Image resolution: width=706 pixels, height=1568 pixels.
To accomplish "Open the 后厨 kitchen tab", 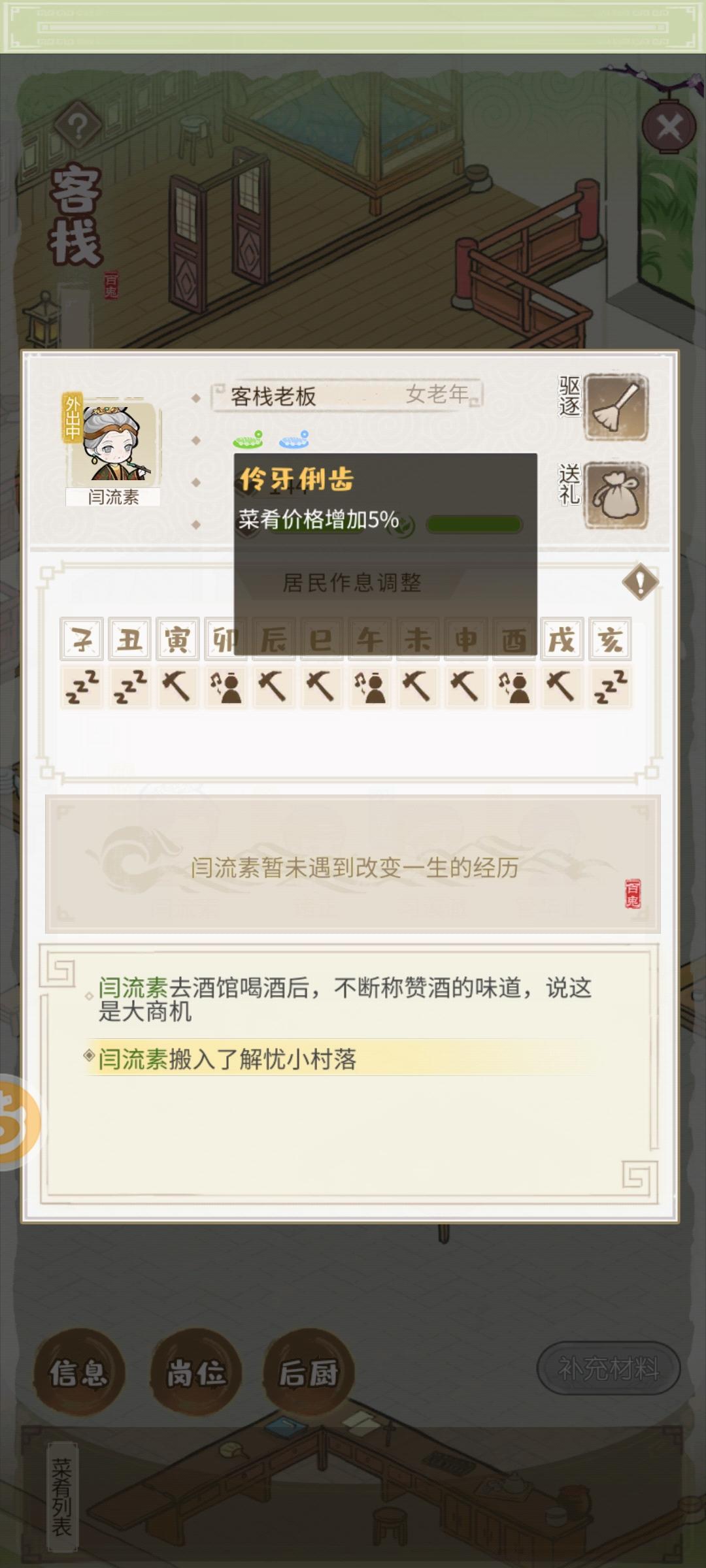I will pyautogui.click(x=309, y=1372).
